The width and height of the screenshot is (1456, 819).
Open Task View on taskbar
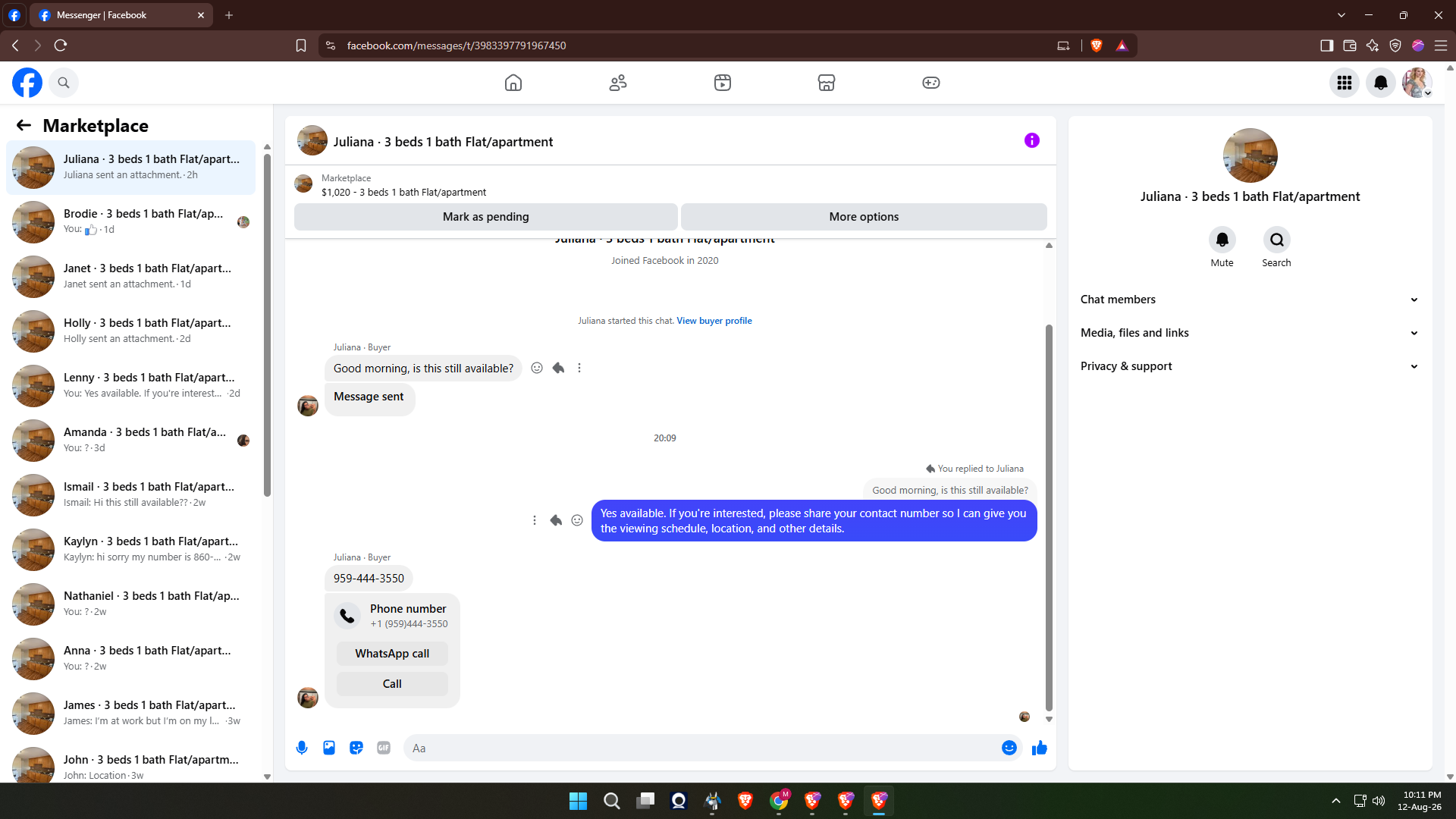(645, 801)
